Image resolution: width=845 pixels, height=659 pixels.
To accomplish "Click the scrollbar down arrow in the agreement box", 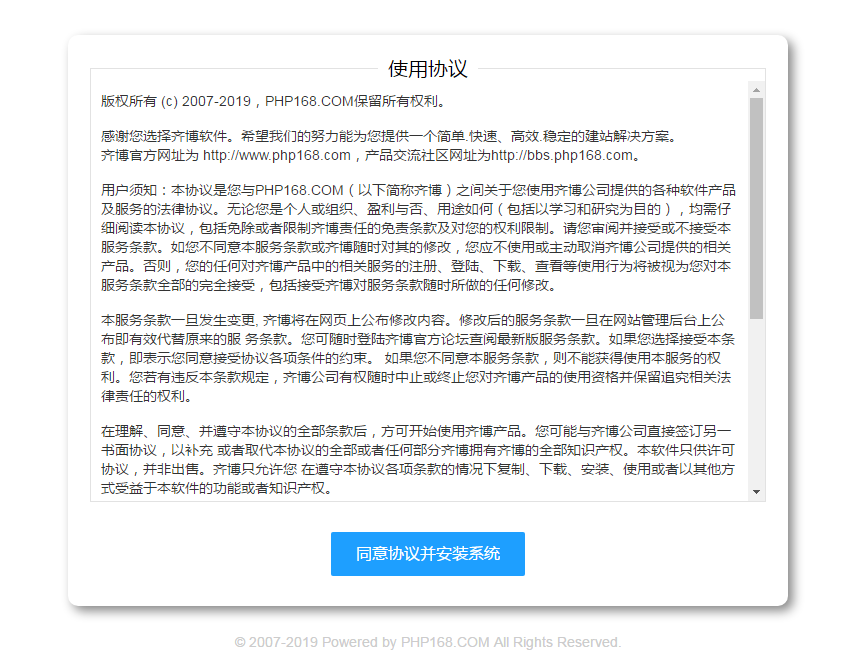I will (756, 491).
